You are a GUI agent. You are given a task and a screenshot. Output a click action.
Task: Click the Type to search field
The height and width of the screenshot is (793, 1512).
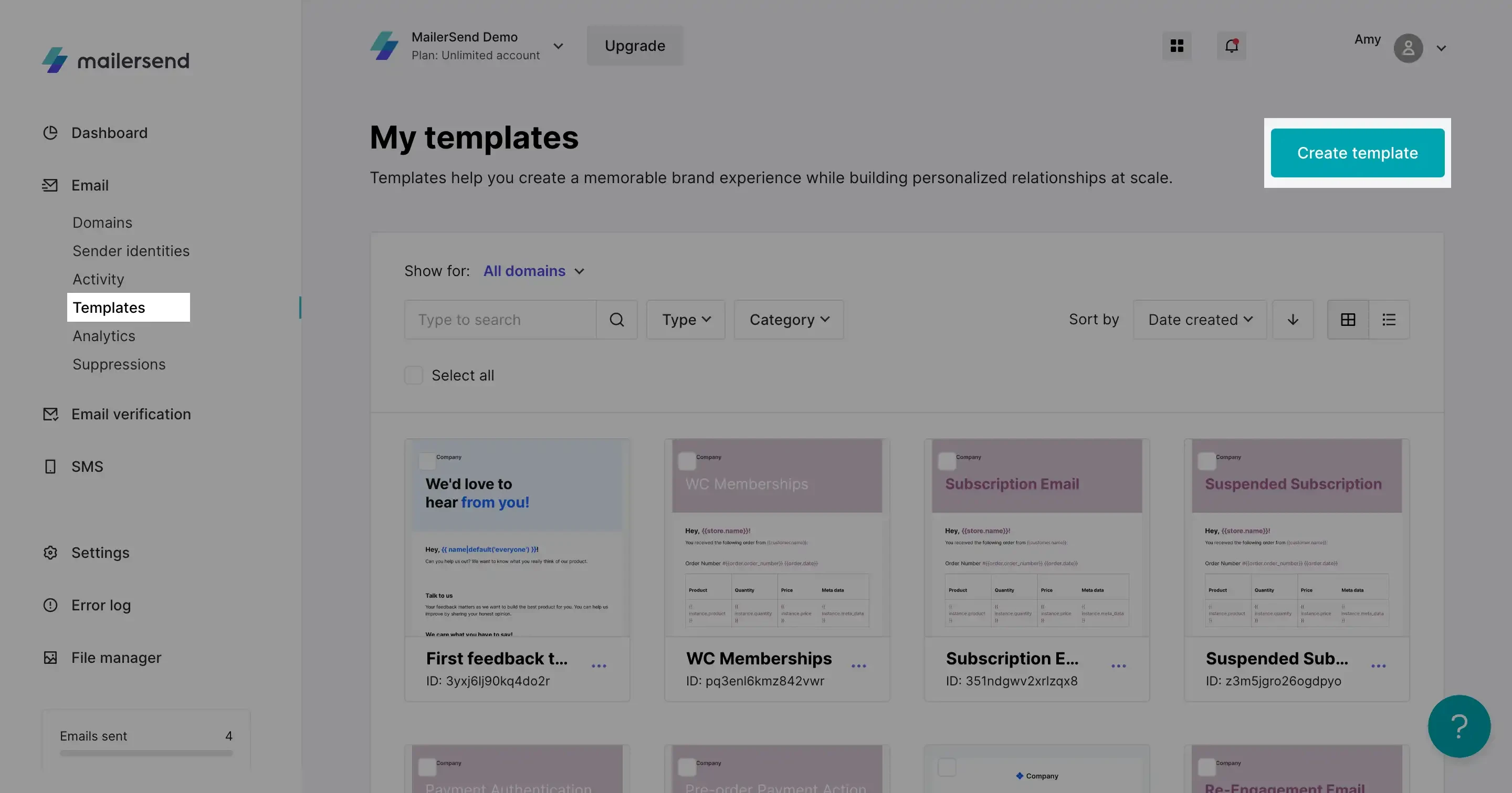pos(500,320)
